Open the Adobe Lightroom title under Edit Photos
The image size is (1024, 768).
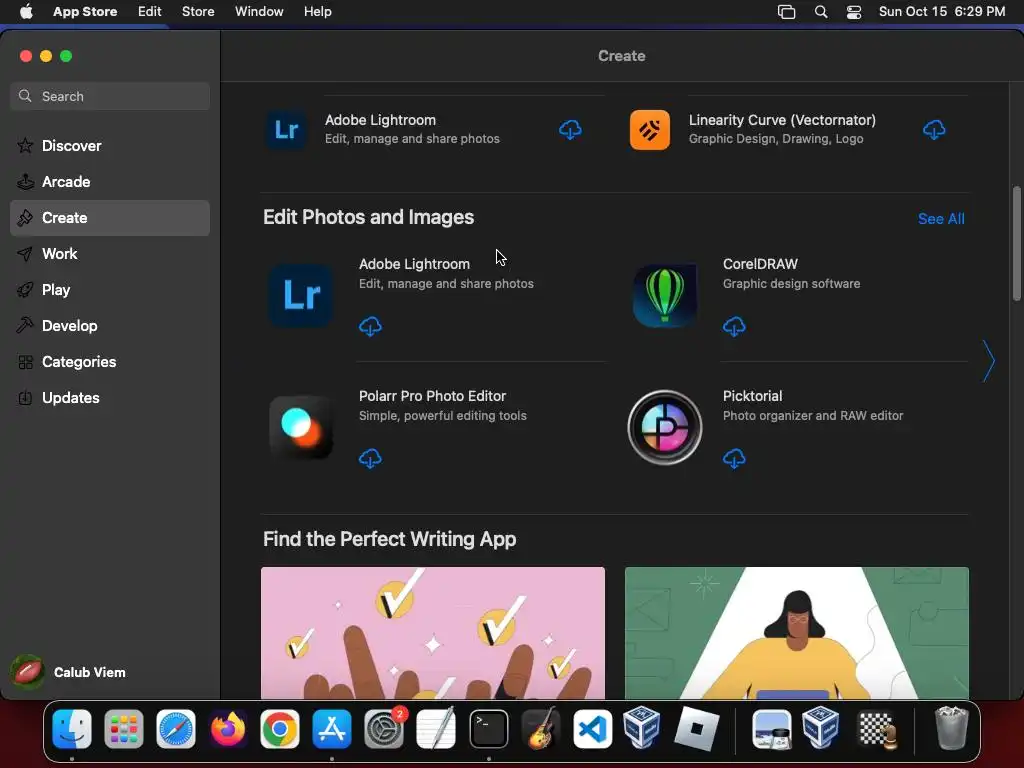click(414, 264)
